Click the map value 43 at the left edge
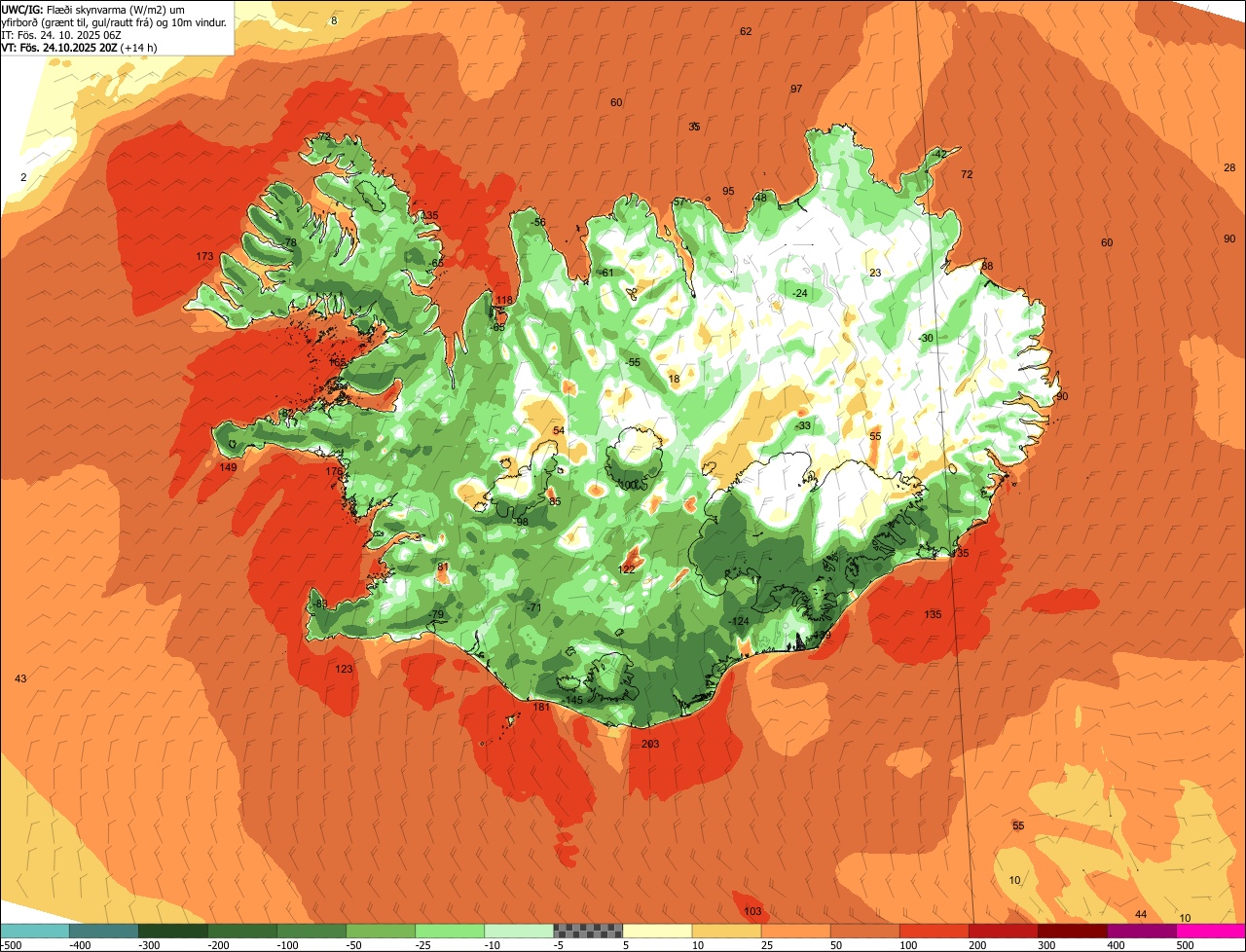1246x952 pixels. [20, 679]
